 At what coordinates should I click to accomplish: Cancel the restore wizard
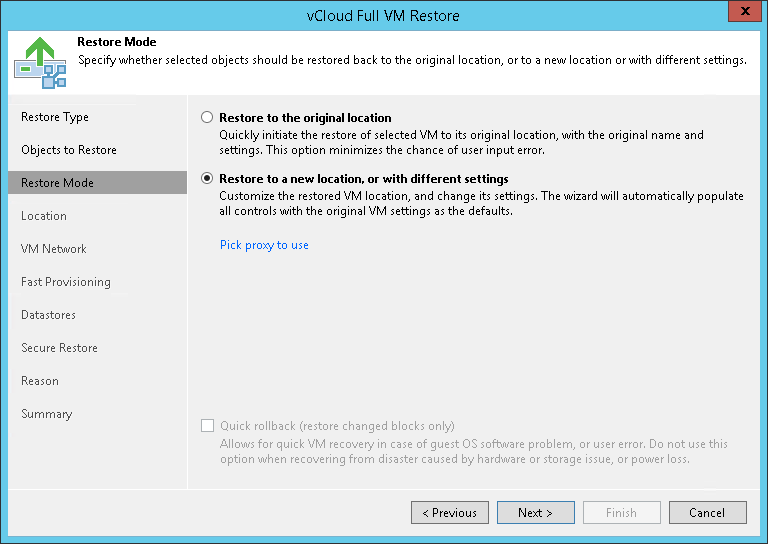[x=707, y=513]
